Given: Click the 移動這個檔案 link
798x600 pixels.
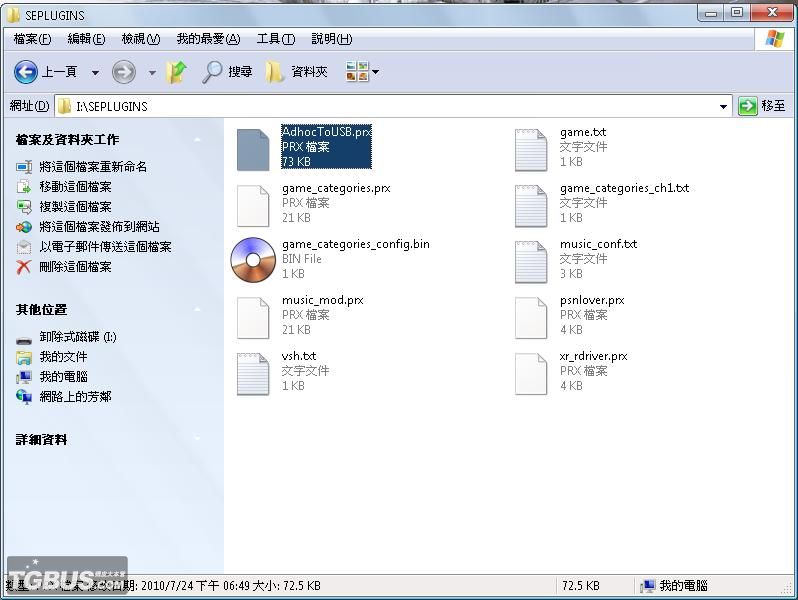Looking at the screenshot, I should pos(75,187).
